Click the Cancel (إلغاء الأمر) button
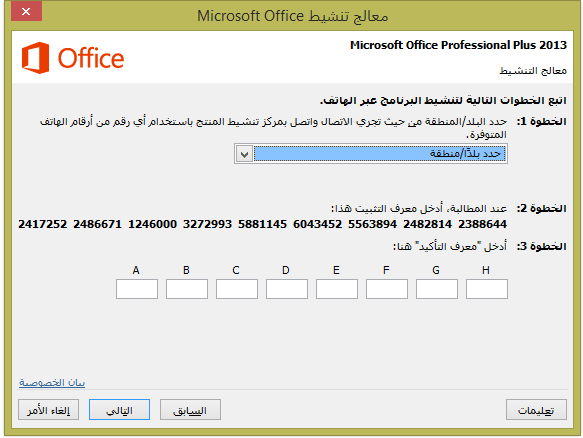The height and width of the screenshot is (438, 583). 48,410
